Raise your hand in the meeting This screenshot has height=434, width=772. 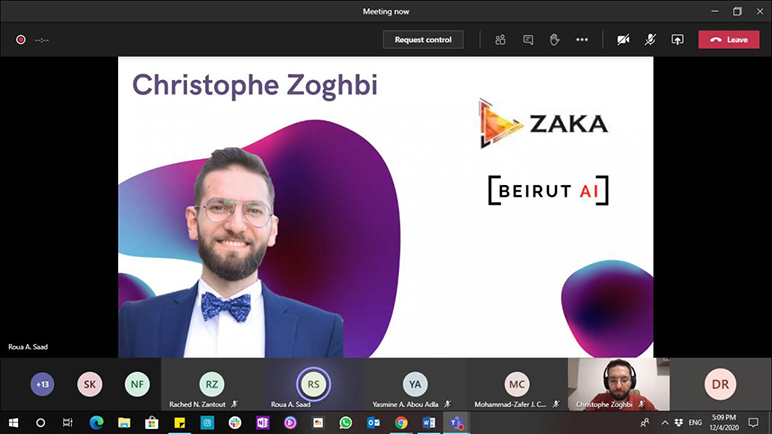[554, 40]
